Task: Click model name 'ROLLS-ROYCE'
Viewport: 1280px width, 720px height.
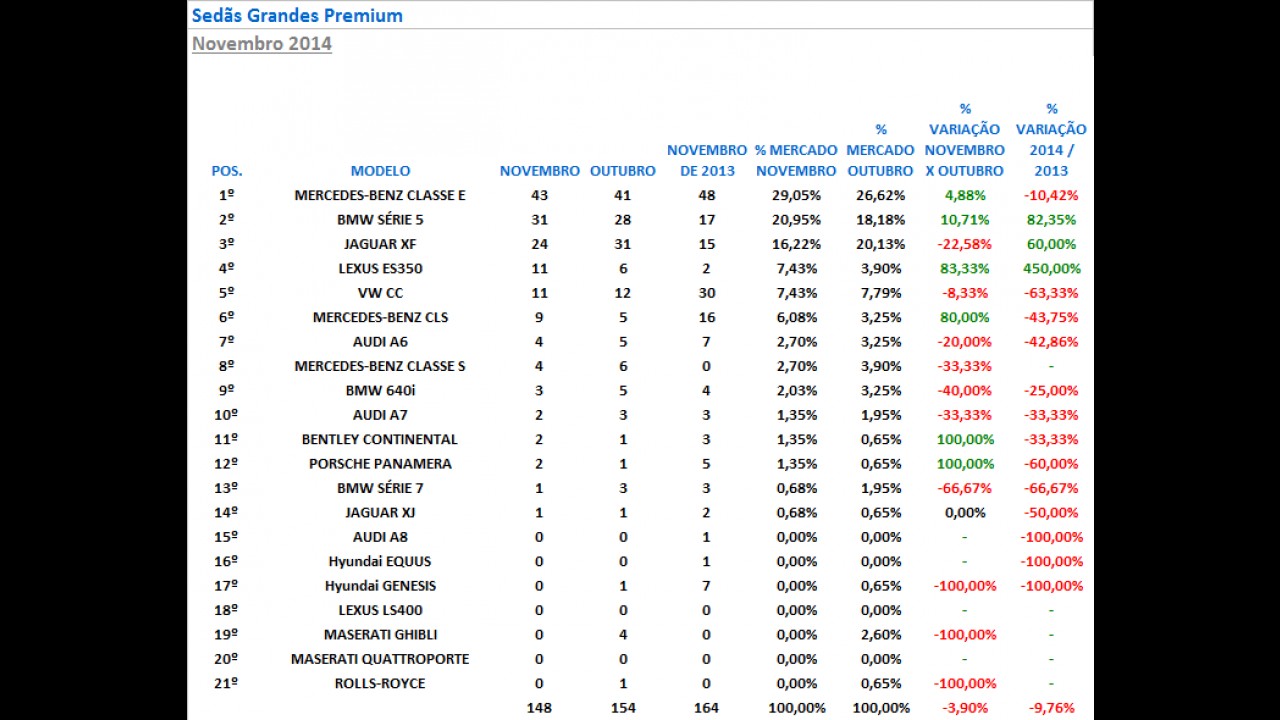Action: (380, 684)
